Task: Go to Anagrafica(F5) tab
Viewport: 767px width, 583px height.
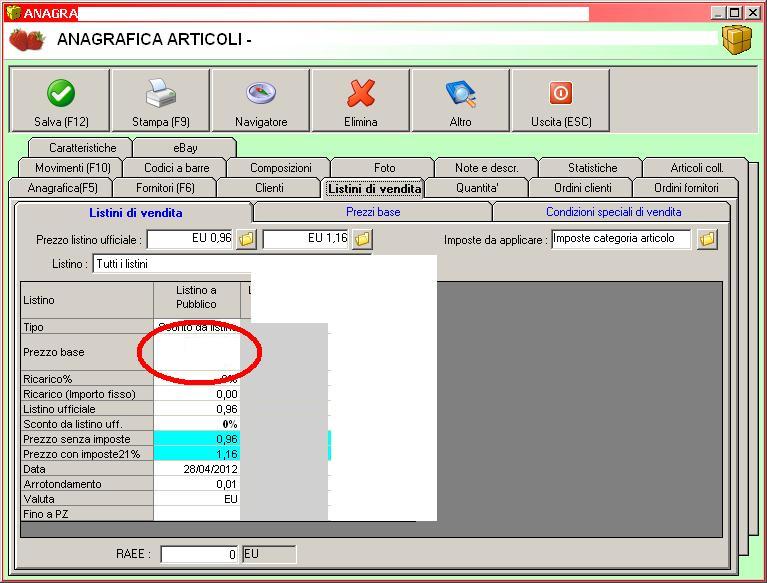Action: click(62, 188)
